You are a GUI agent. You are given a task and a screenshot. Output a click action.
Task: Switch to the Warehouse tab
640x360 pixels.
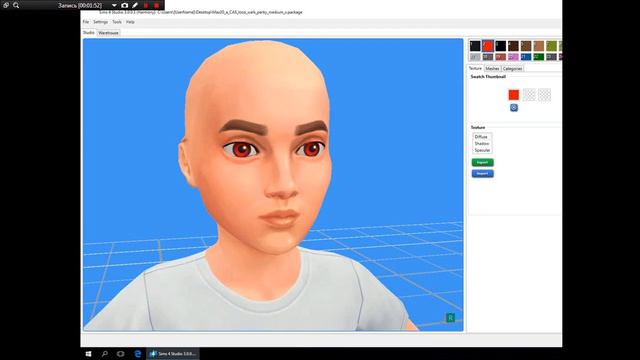(x=108, y=33)
